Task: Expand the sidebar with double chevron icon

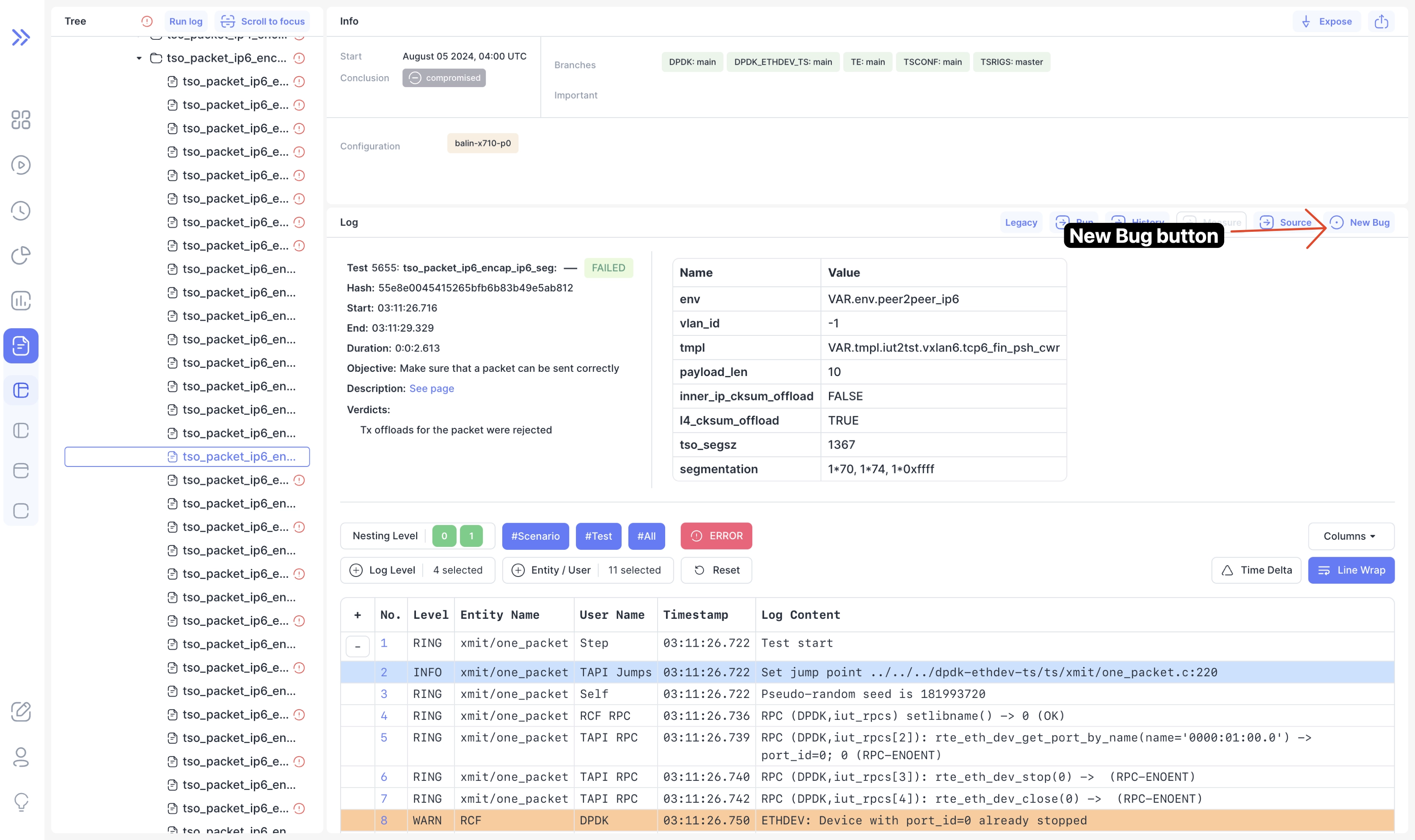Action: click(x=21, y=37)
